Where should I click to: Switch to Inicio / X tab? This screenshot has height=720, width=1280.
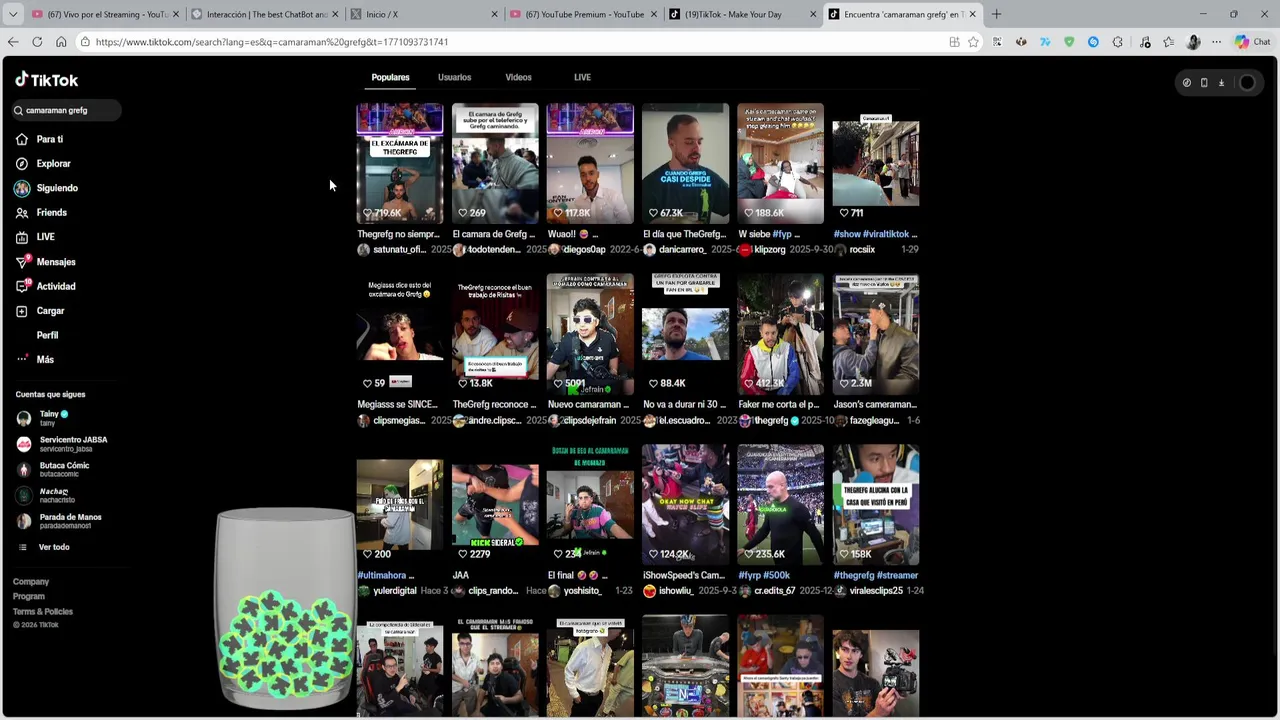click(x=425, y=14)
